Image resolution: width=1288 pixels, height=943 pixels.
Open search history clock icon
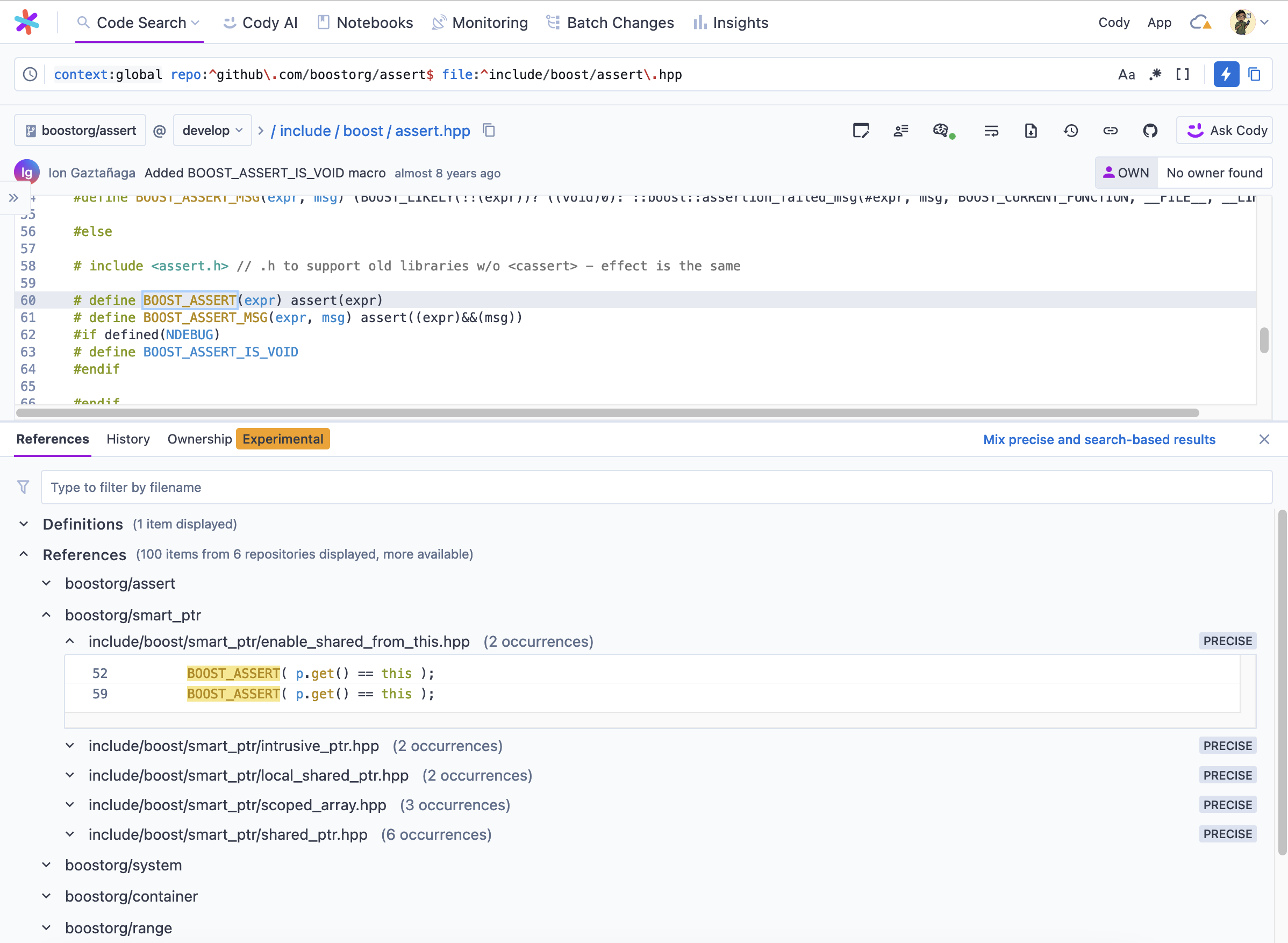coord(30,74)
